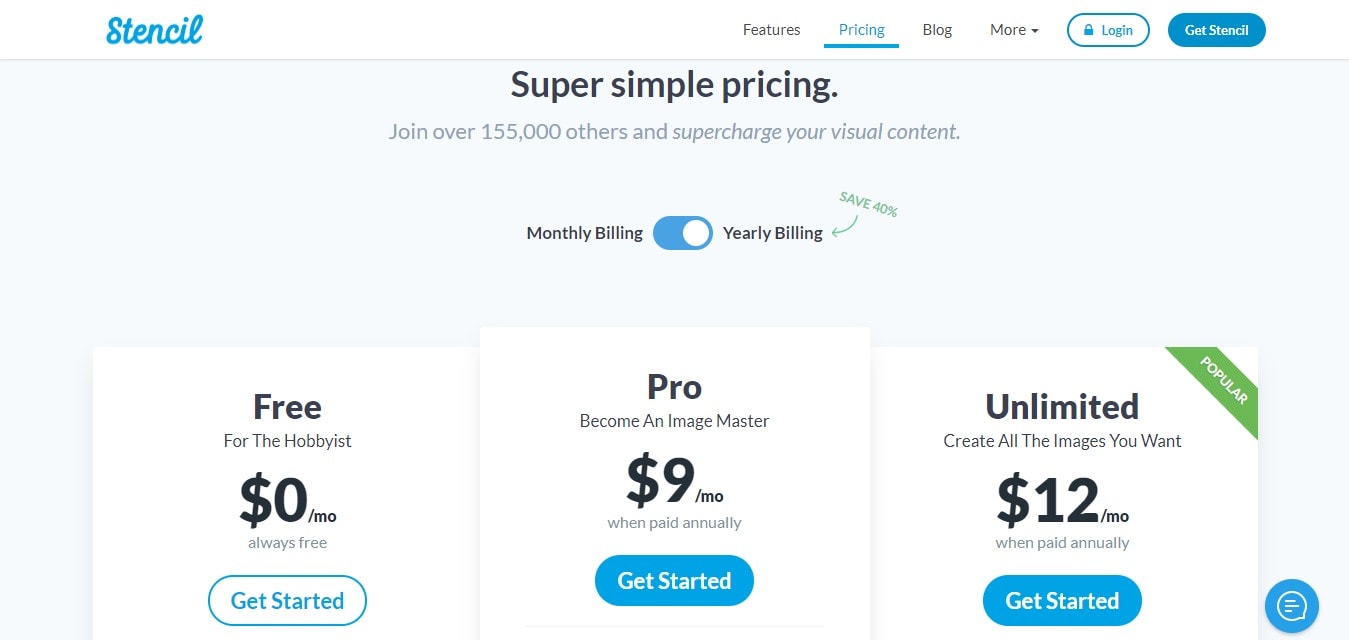
Task: Open the Features page
Action: [x=771, y=30]
